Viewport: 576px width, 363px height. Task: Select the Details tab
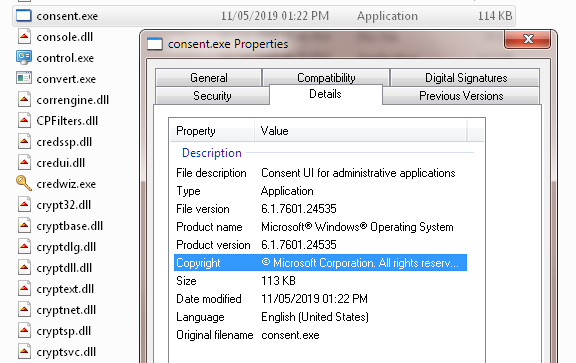pyautogui.click(x=325, y=94)
